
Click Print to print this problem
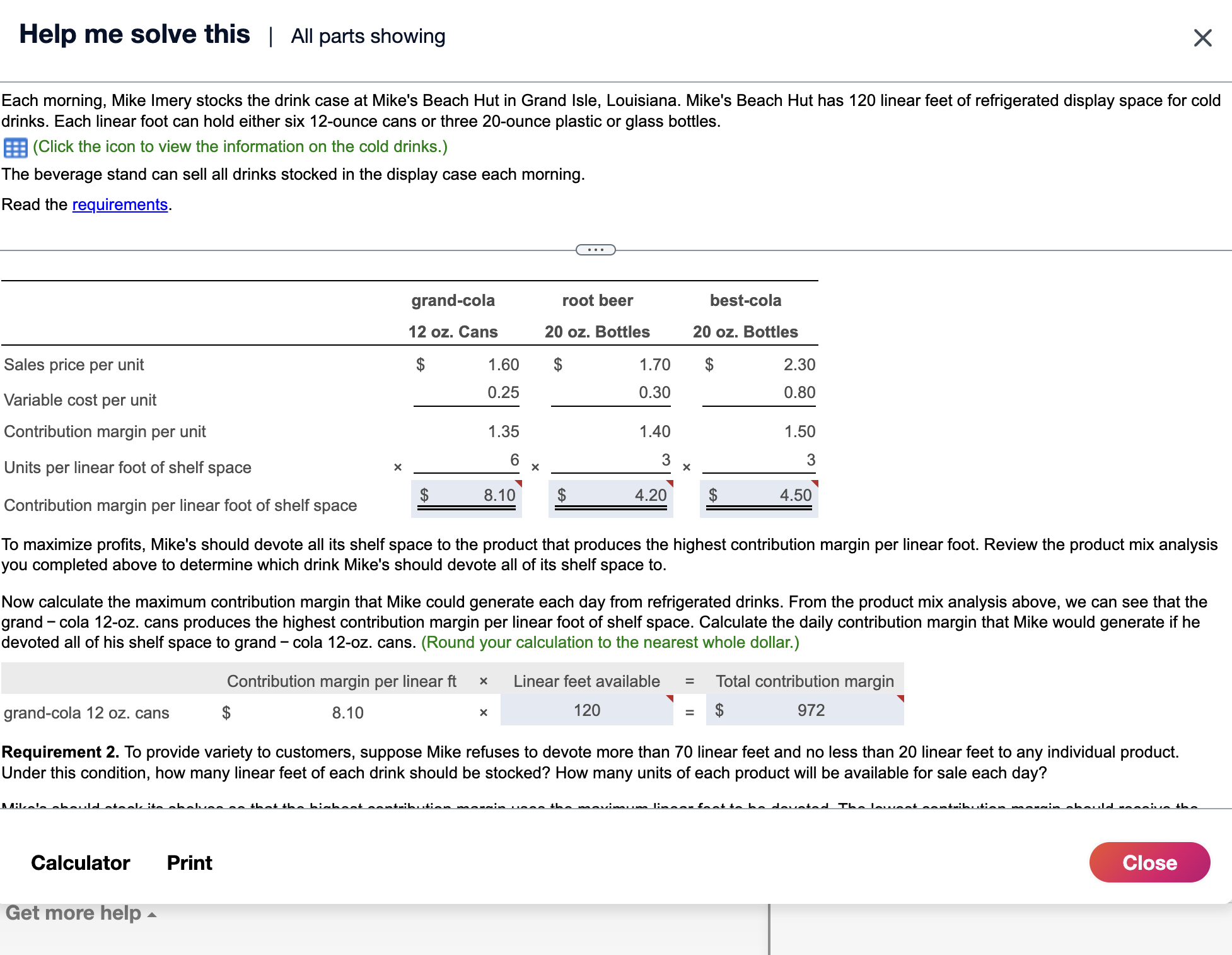pos(189,862)
